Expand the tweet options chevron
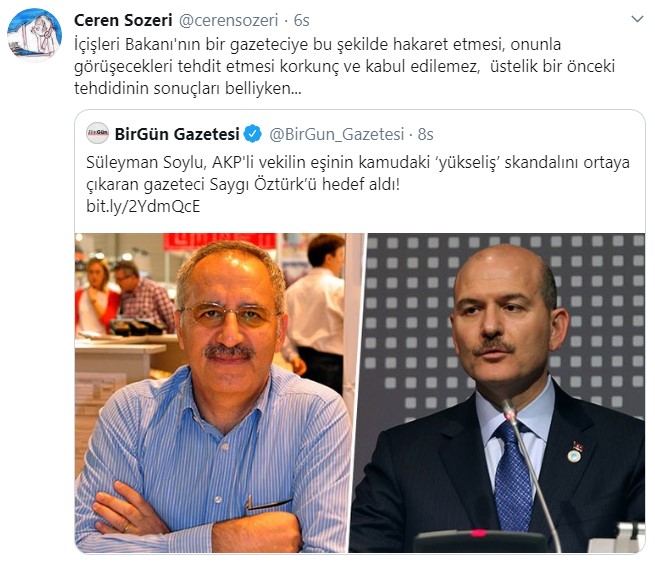Screen dimensions: 655x563 coord(637,19)
